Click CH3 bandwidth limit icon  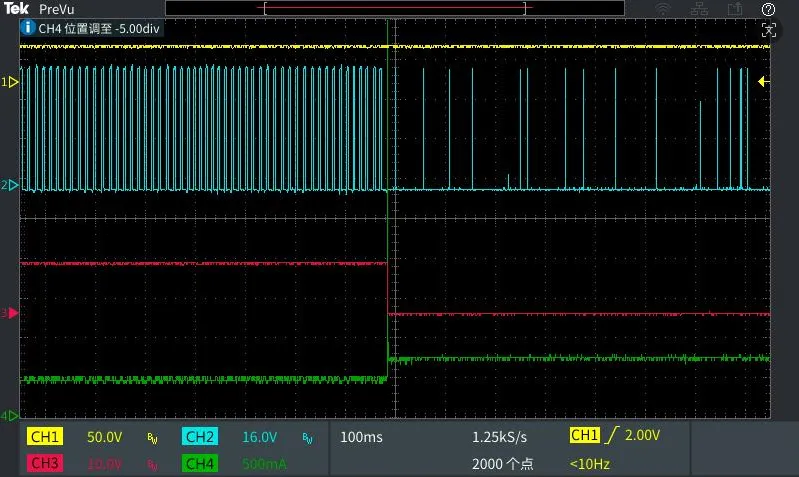coord(152,464)
